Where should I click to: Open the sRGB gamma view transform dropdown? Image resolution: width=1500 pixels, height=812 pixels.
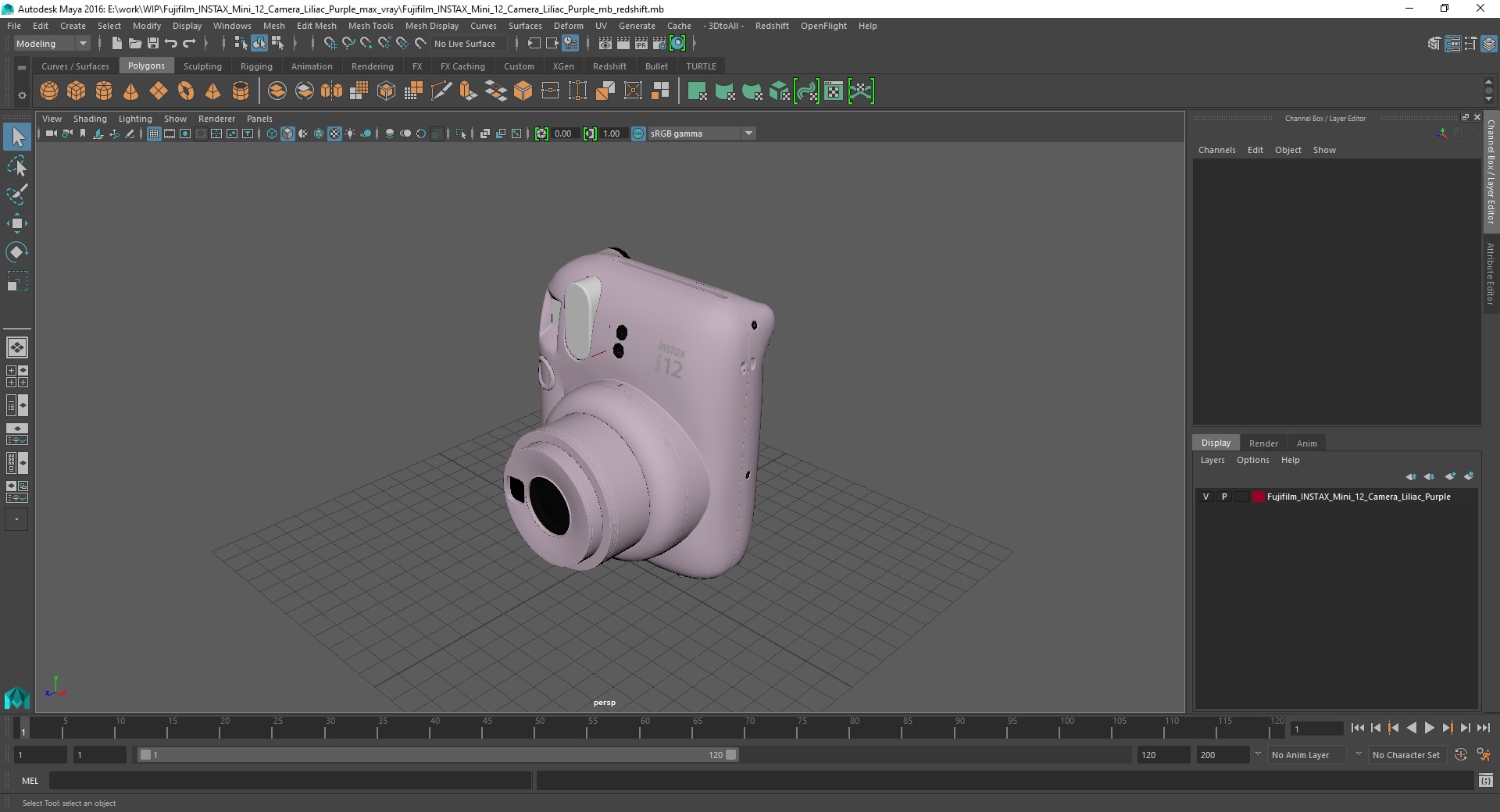(x=702, y=134)
